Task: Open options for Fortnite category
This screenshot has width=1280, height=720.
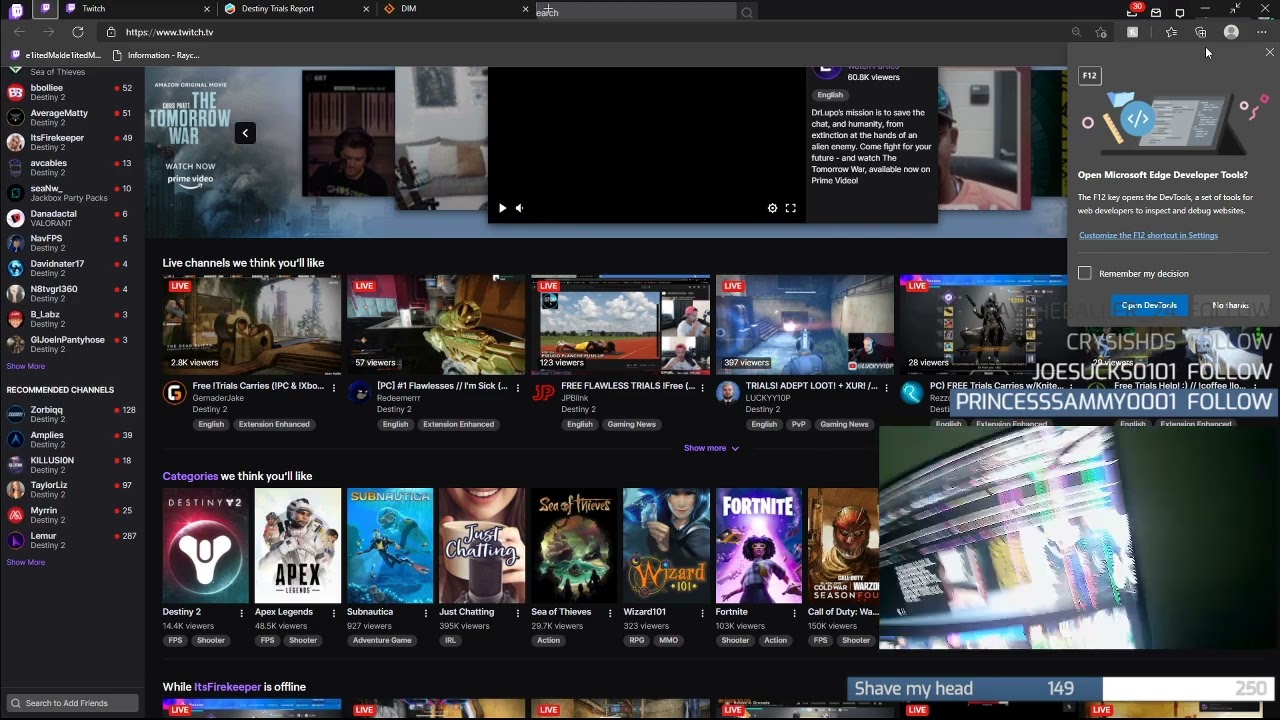Action: pos(794,613)
